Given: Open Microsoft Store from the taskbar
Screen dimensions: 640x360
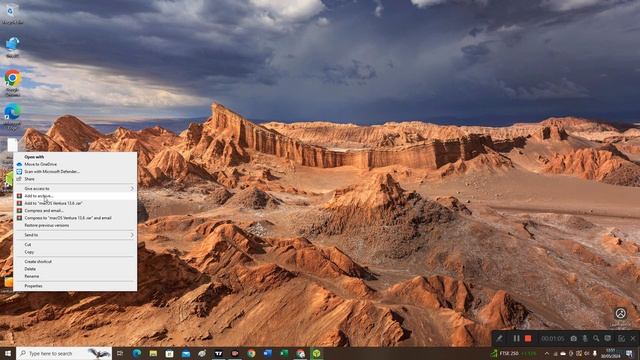Looking at the screenshot, I should (x=169, y=353).
